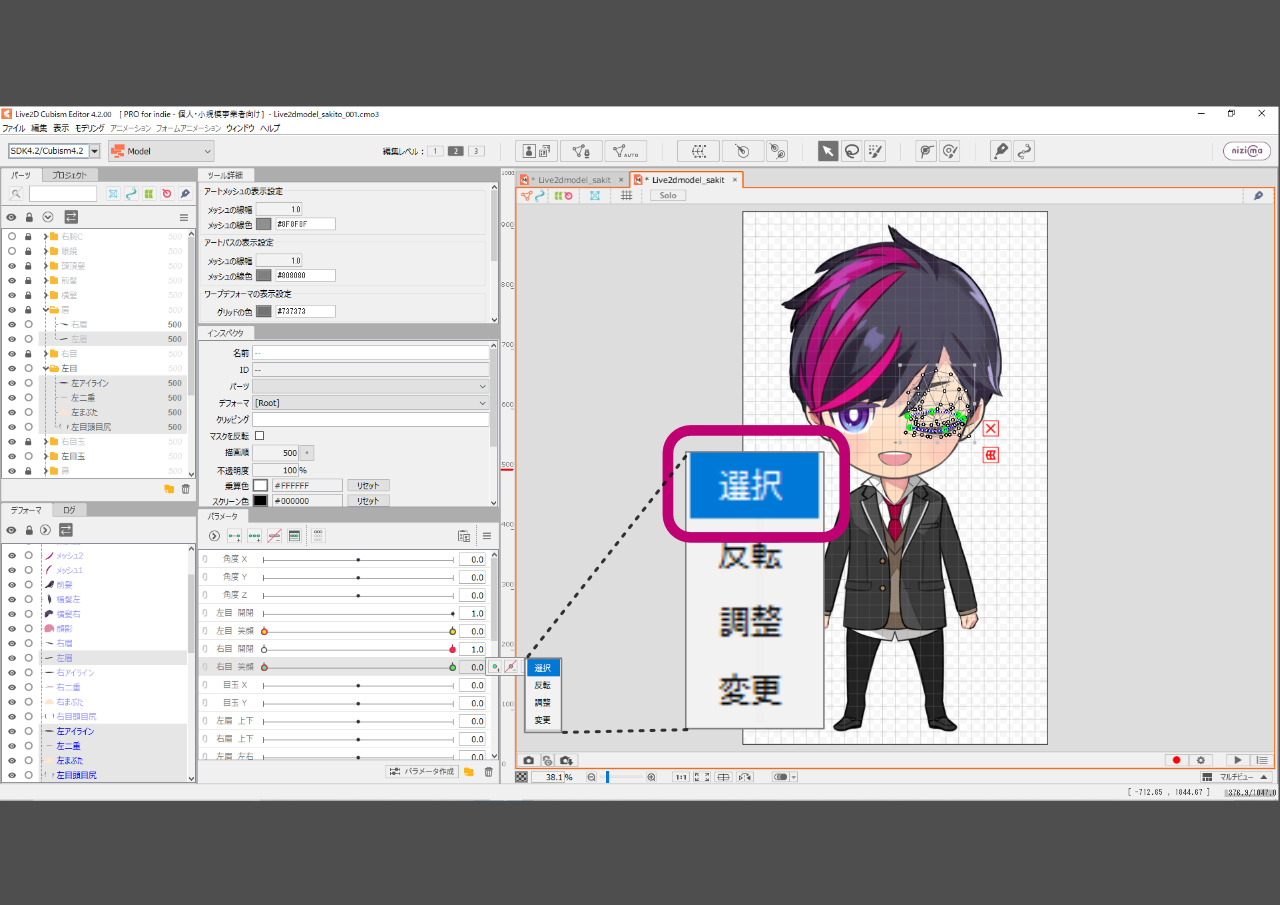Image resolution: width=1280 pixels, height=905 pixels.
Task: Open the texture atlas editor icon
Action: click(x=537, y=151)
